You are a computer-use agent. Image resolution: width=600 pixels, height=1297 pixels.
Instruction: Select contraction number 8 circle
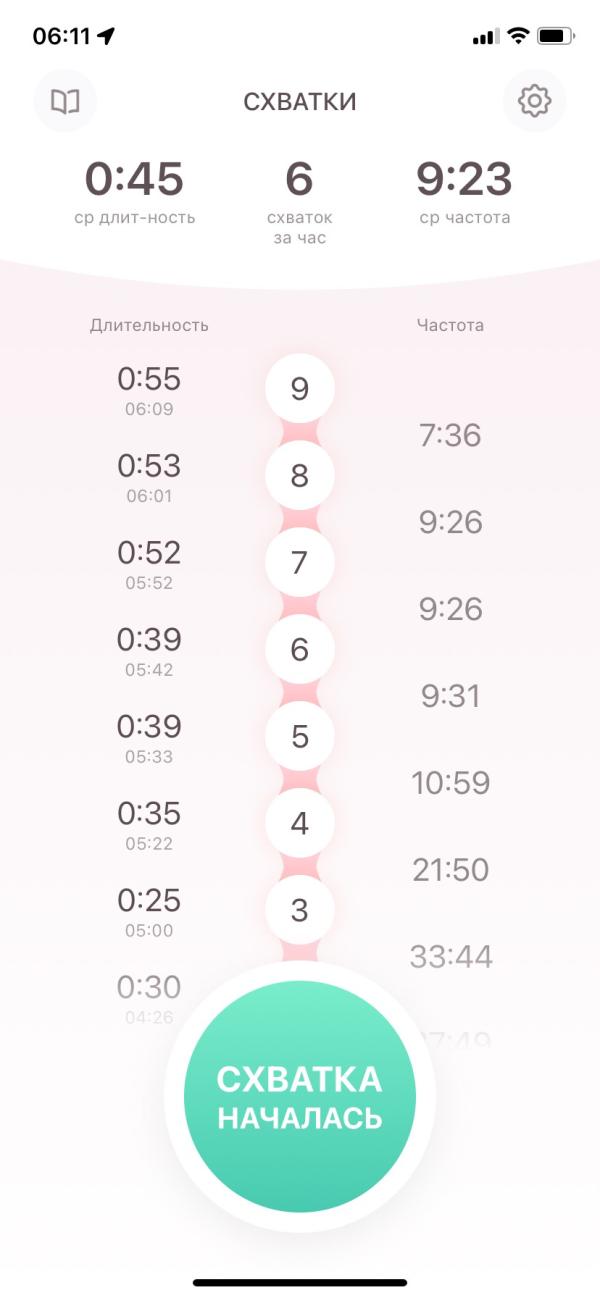coord(300,476)
